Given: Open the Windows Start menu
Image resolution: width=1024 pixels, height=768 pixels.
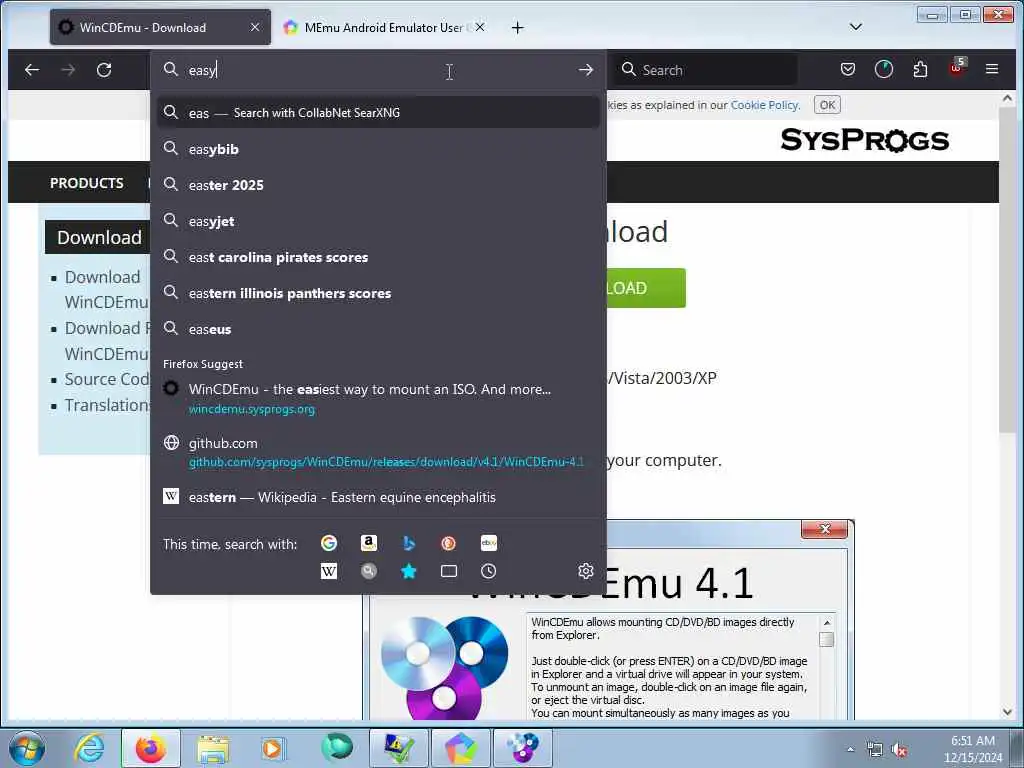Looking at the screenshot, I should pos(26,748).
